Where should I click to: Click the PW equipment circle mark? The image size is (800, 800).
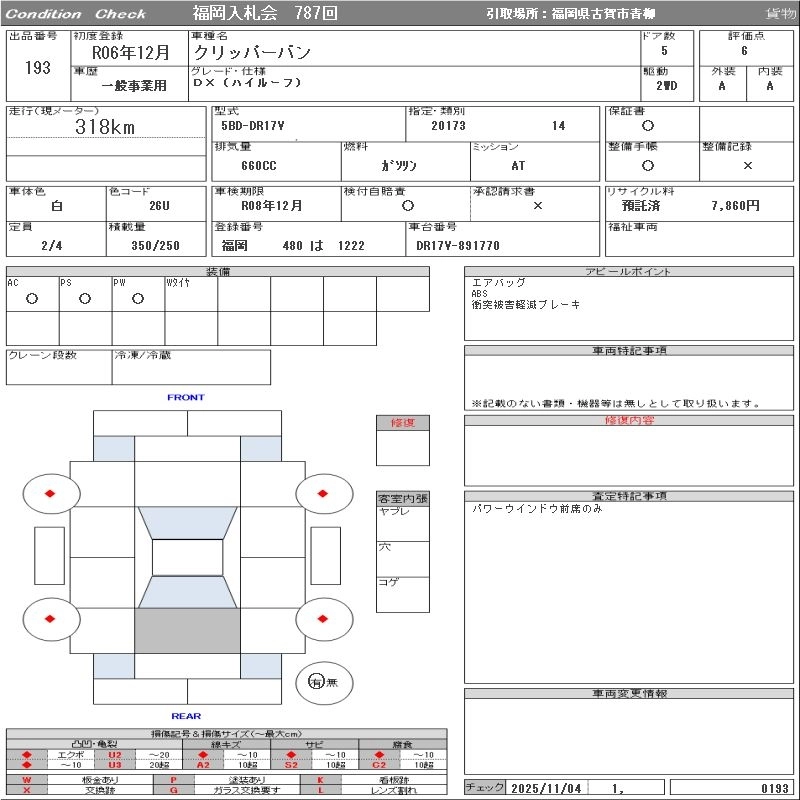pos(138,298)
